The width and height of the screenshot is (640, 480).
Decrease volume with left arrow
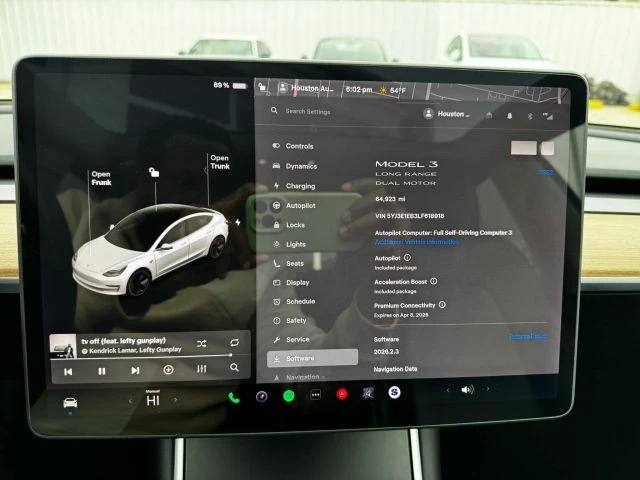pos(448,391)
